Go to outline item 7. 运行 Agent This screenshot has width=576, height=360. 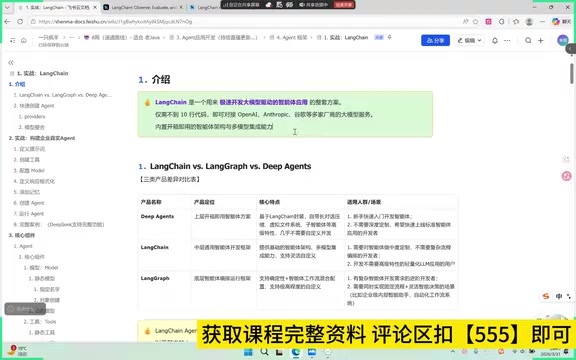click(29, 214)
